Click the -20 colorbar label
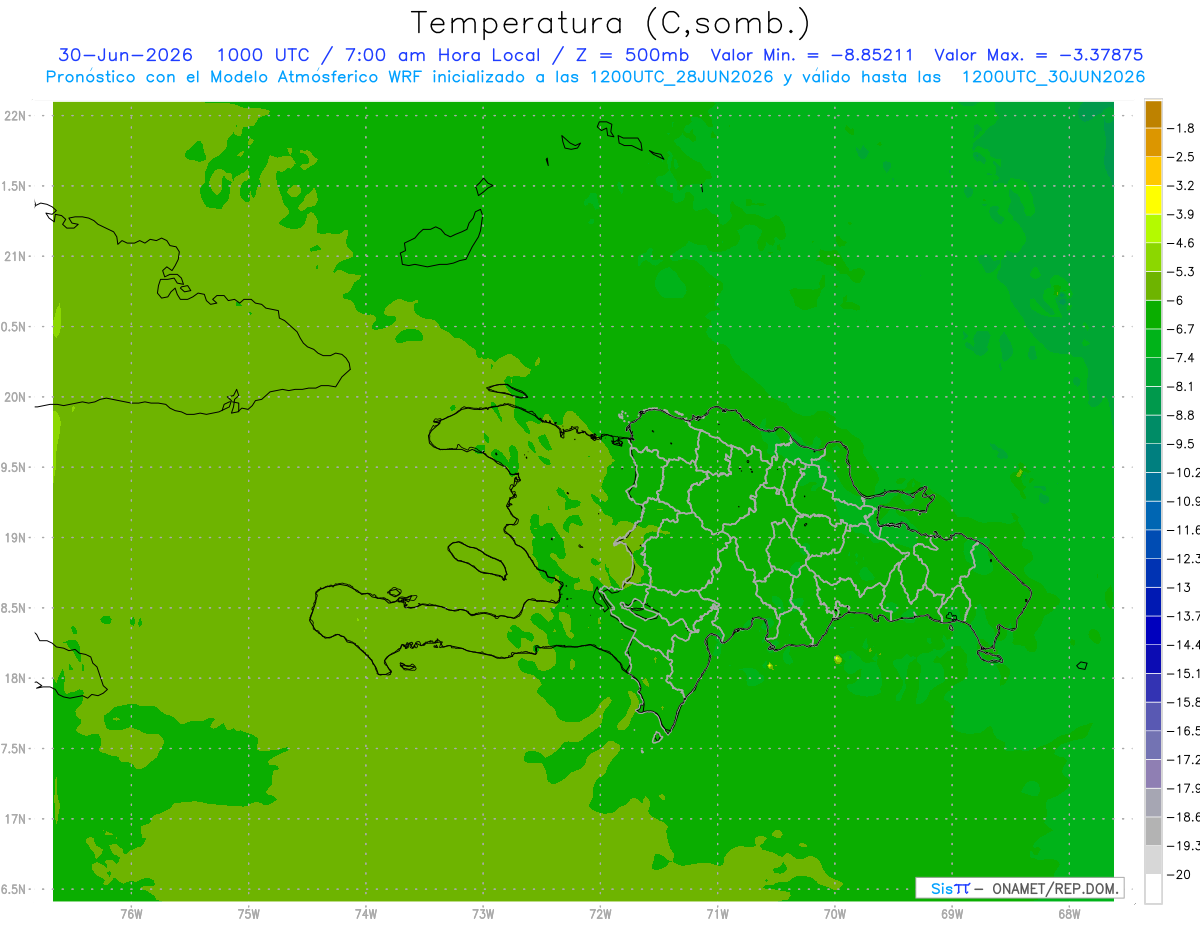This screenshot has width=1200, height=927. 1179,874
